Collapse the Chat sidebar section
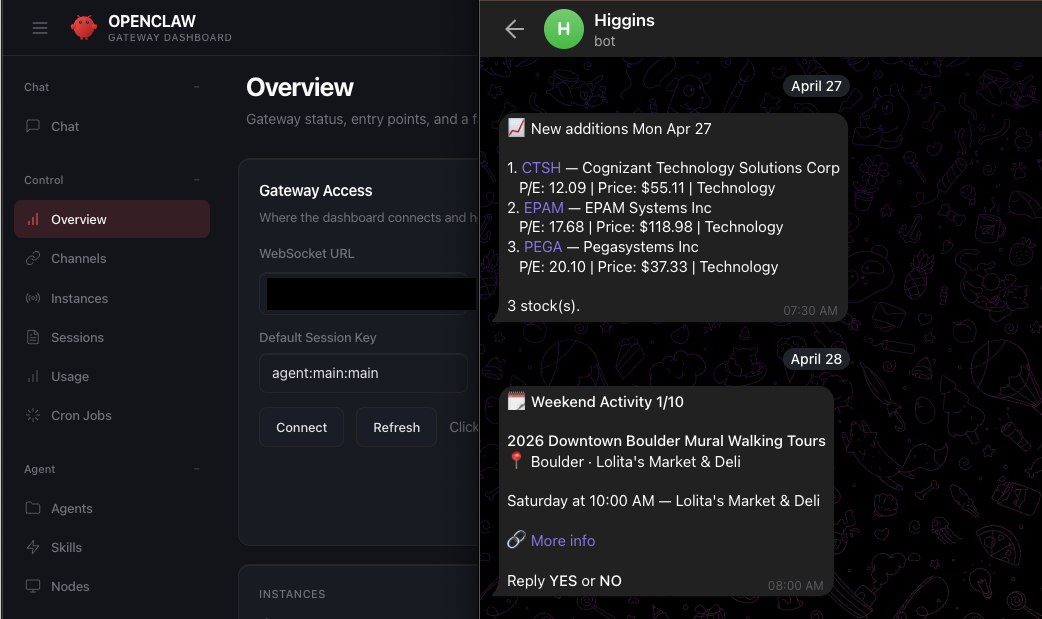The height and width of the screenshot is (619, 1042). coord(196,87)
